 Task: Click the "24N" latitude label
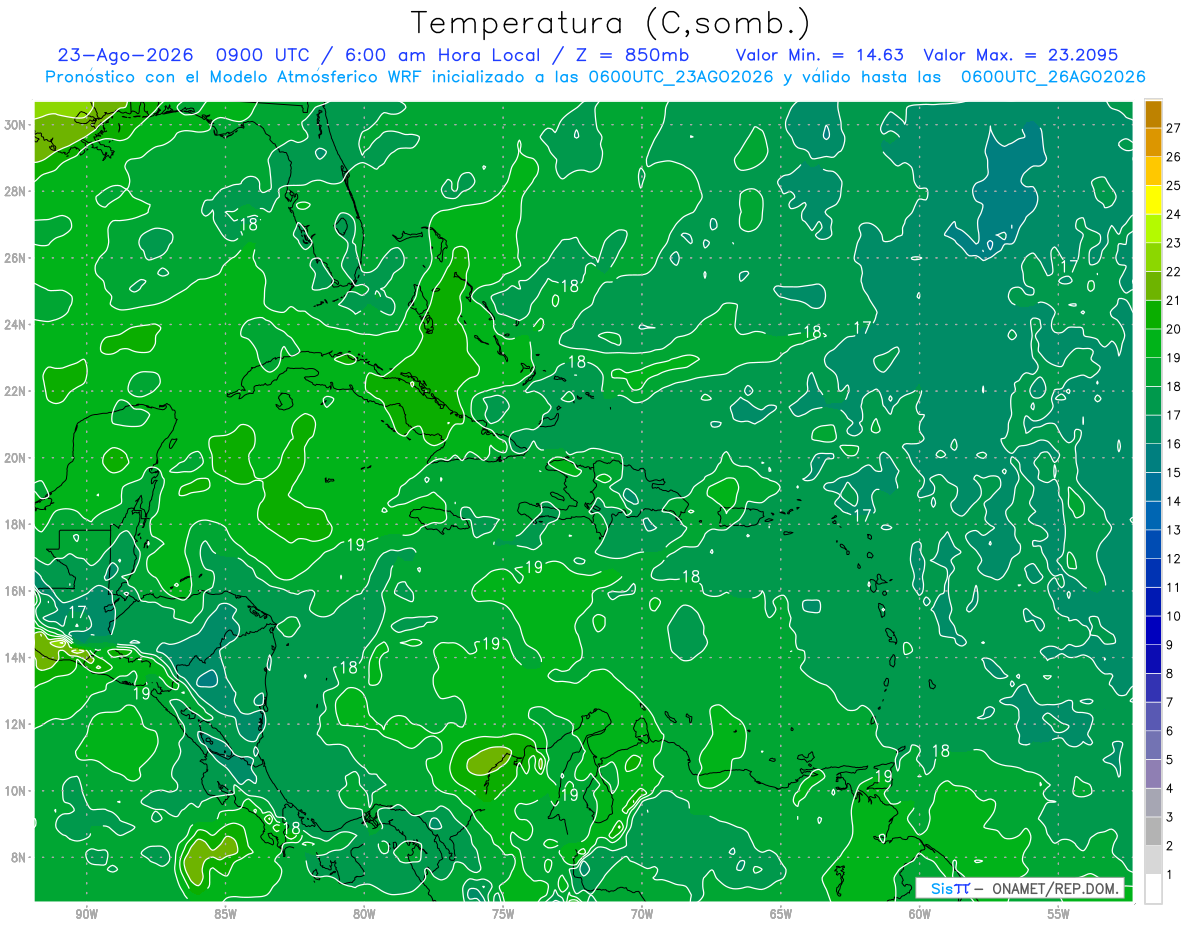pos(15,325)
